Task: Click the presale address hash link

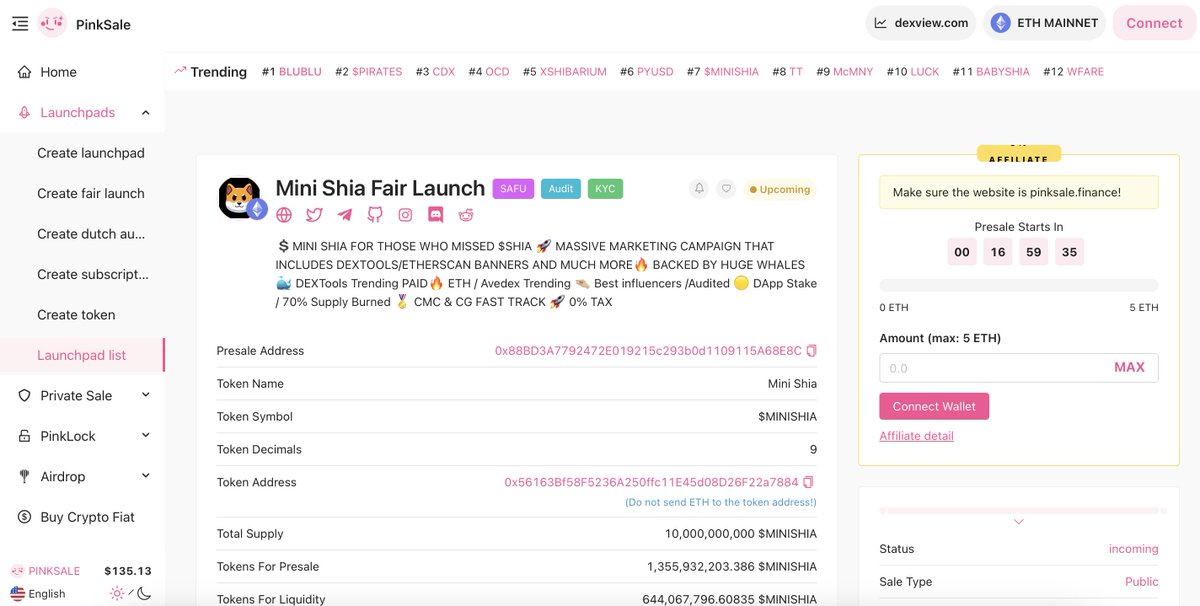Action: pos(648,351)
